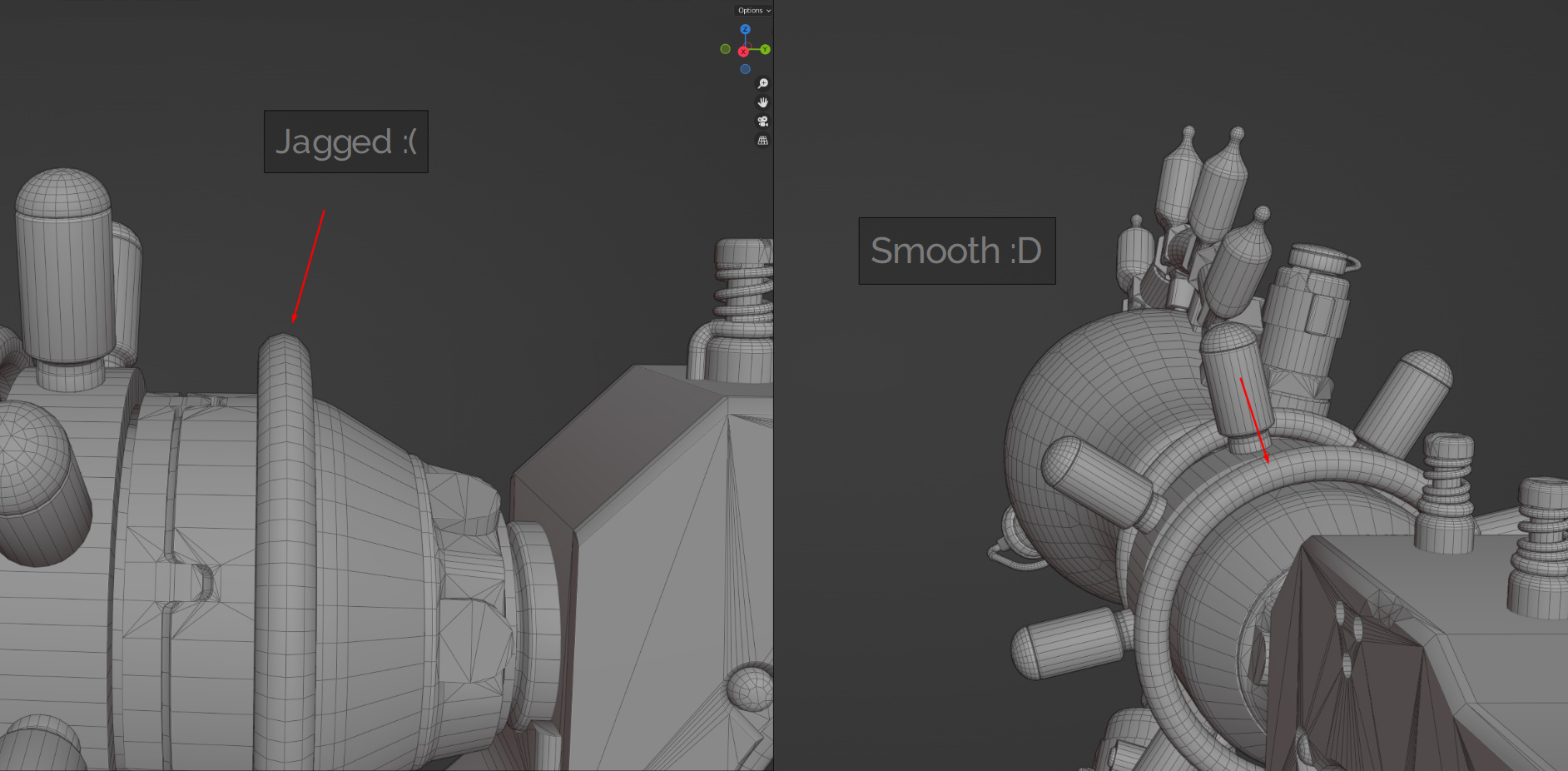The height and width of the screenshot is (771, 1568).
Task: Toggle the camera view icon
Action: (762, 122)
